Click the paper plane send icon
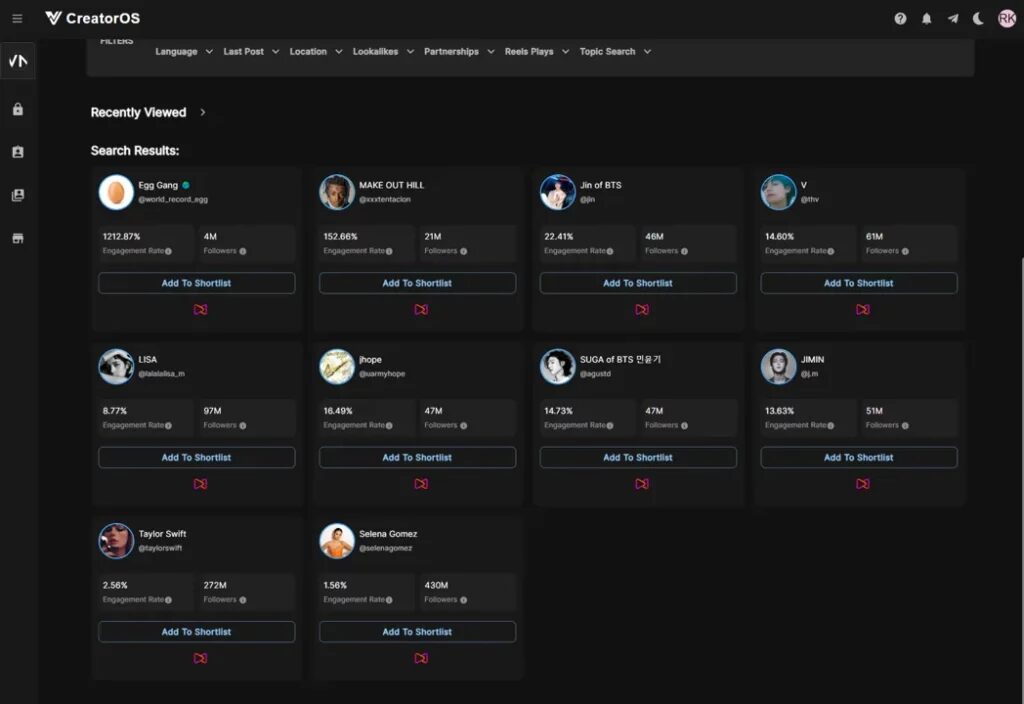Viewport: 1024px width, 704px height. 953,18
